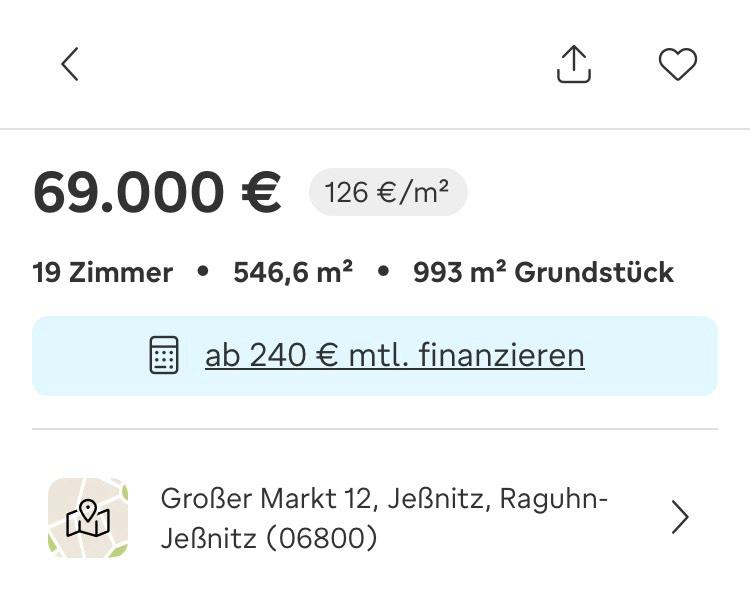Select the "546,6 m²" living area
This screenshot has width=750, height=605.
point(292,272)
